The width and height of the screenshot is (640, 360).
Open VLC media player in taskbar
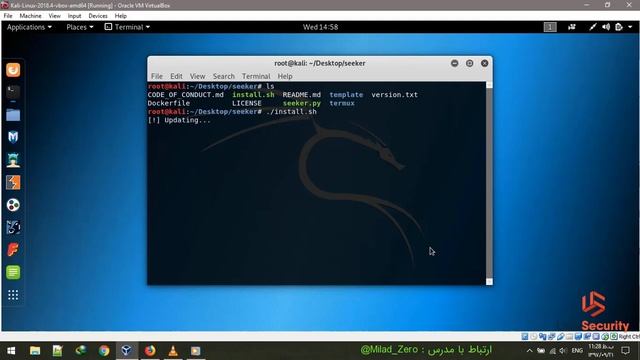[x=173, y=351]
